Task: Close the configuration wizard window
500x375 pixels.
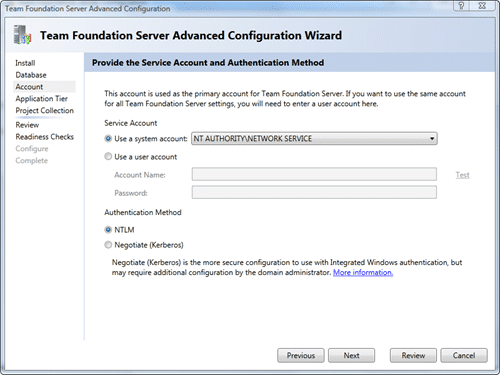Action: [x=482, y=6]
